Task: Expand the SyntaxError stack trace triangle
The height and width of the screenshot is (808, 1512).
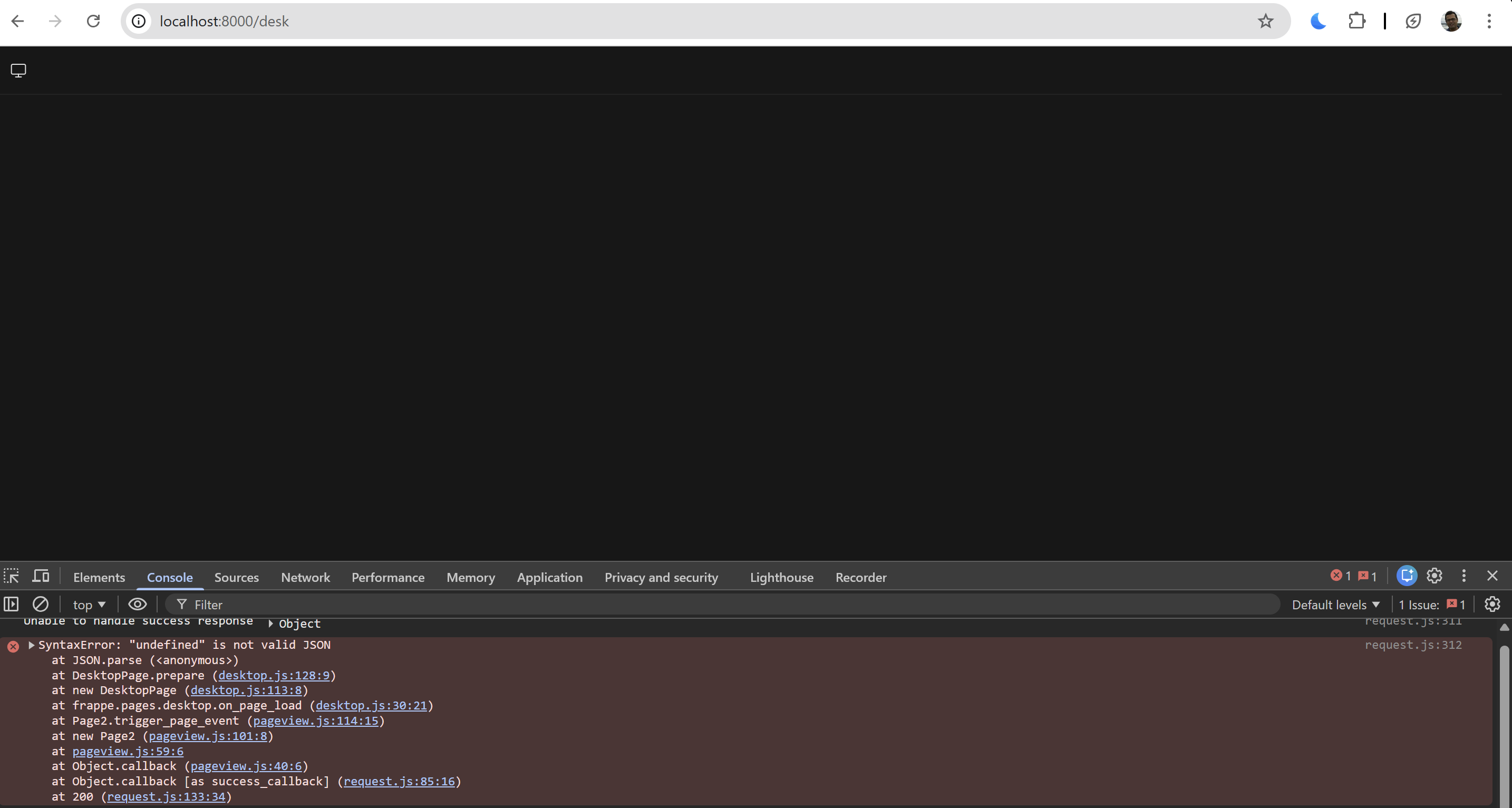Action: pyautogui.click(x=32, y=645)
